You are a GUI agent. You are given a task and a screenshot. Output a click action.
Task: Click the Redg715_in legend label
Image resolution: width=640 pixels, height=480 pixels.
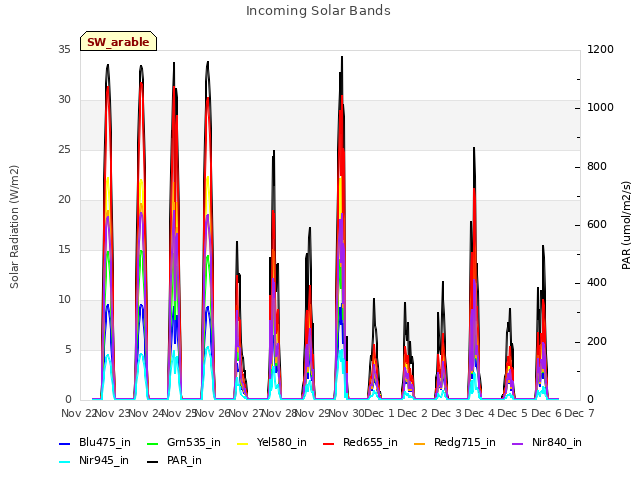[x=464, y=442]
